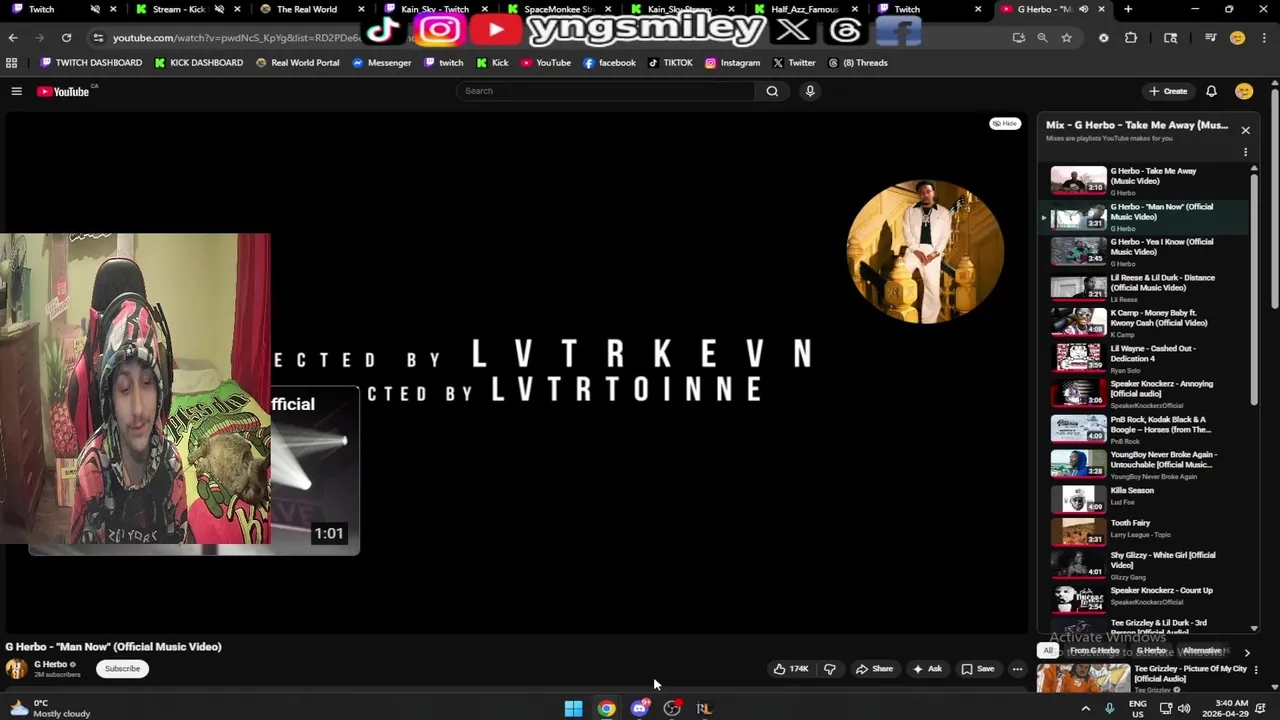Toggle the taskbar microphone indicator
The width and height of the screenshot is (1280, 720).
pyautogui.click(x=1110, y=709)
